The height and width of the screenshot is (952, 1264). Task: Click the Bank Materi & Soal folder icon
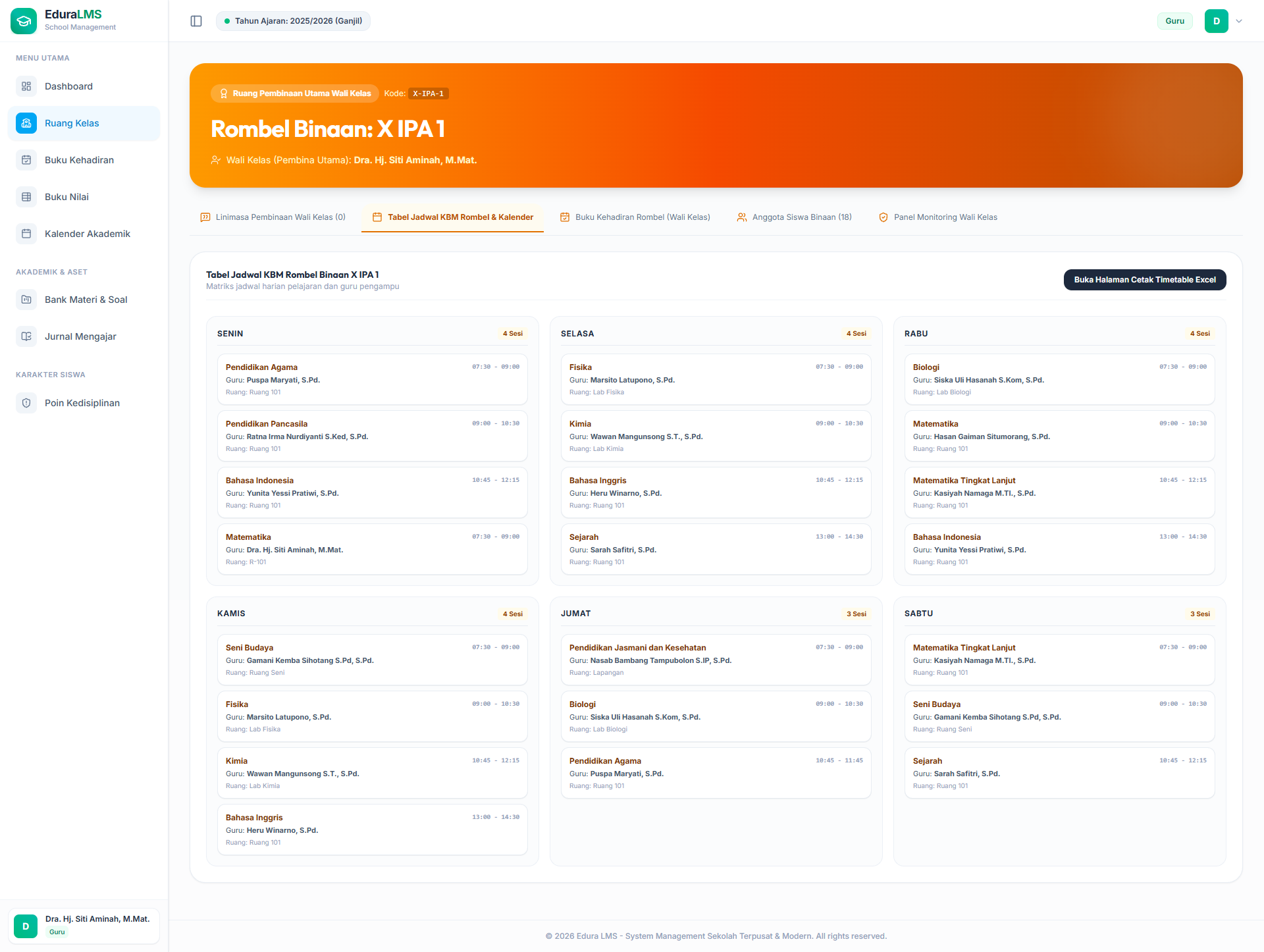click(26, 300)
